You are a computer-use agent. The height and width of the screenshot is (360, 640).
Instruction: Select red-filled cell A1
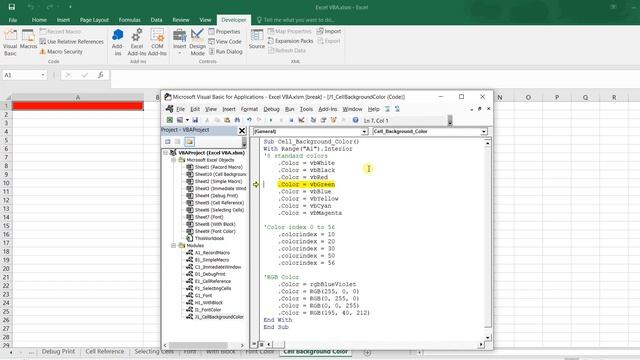(78, 106)
